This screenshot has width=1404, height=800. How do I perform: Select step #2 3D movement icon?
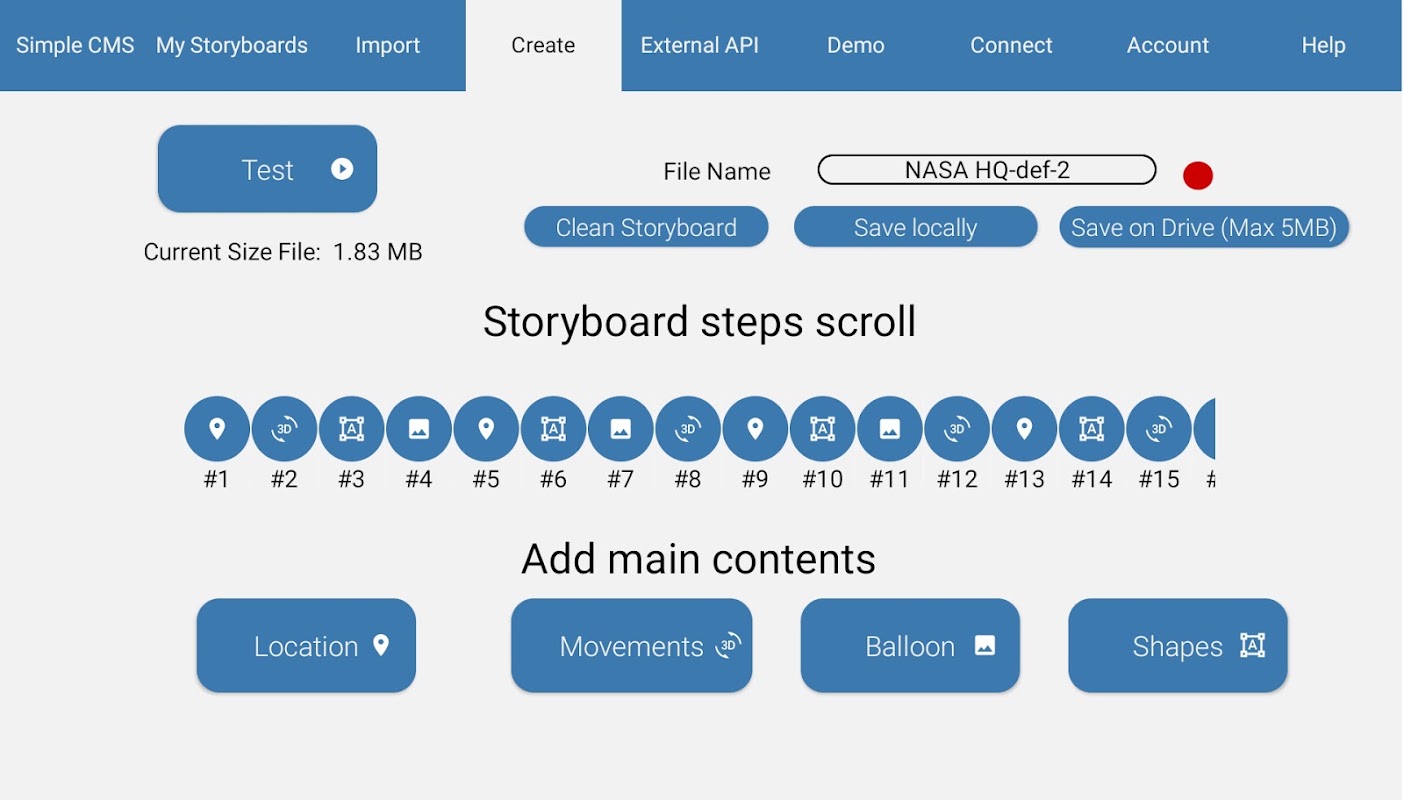pyautogui.click(x=284, y=429)
